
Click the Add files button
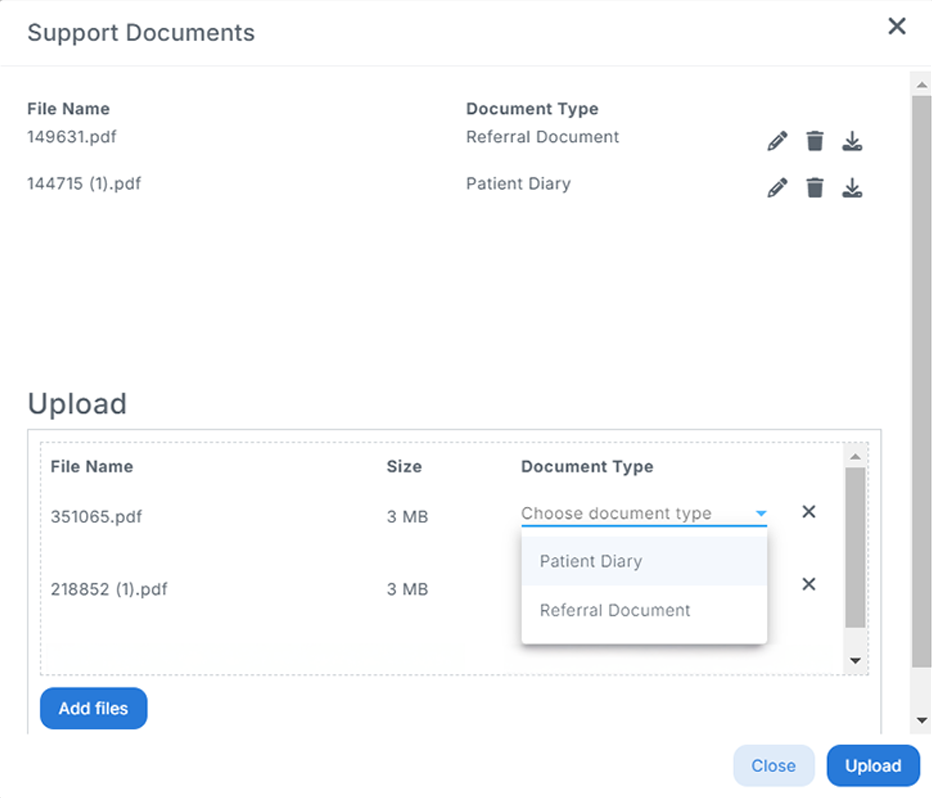(93, 708)
